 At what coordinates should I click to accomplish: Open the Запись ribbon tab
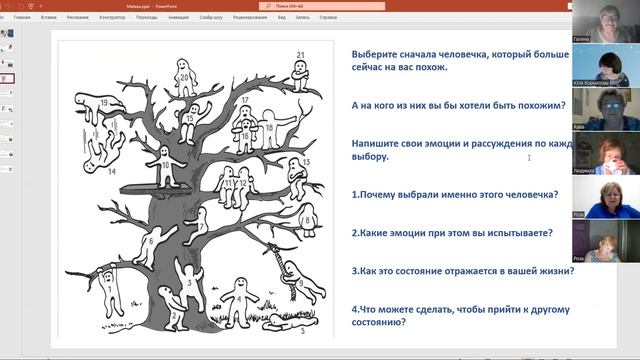click(302, 18)
